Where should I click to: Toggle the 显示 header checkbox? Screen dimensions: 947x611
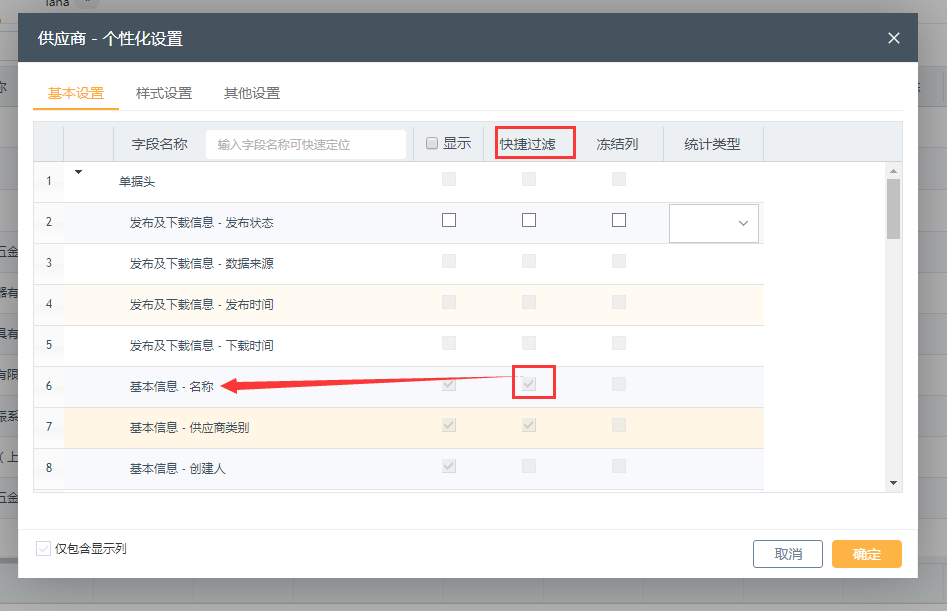[x=432, y=143]
